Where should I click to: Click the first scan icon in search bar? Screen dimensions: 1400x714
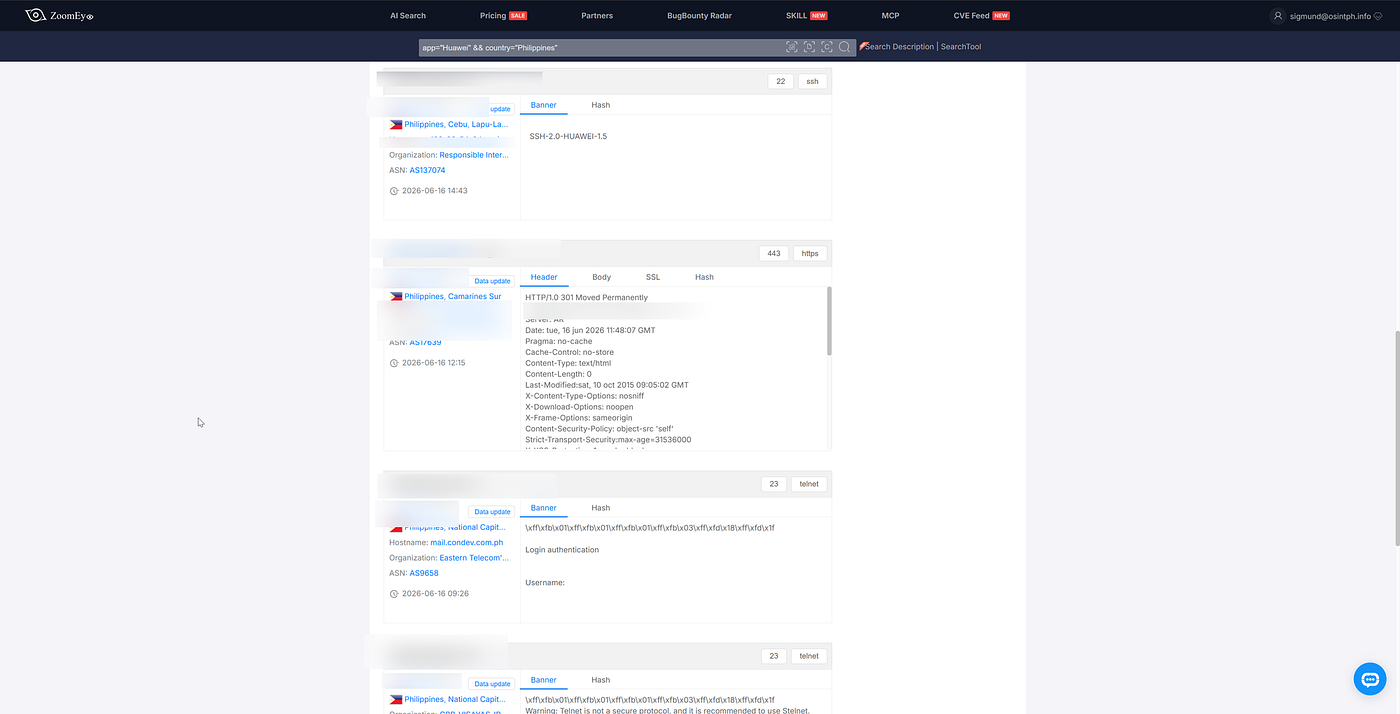pyautogui.click(x=792, y=47)
